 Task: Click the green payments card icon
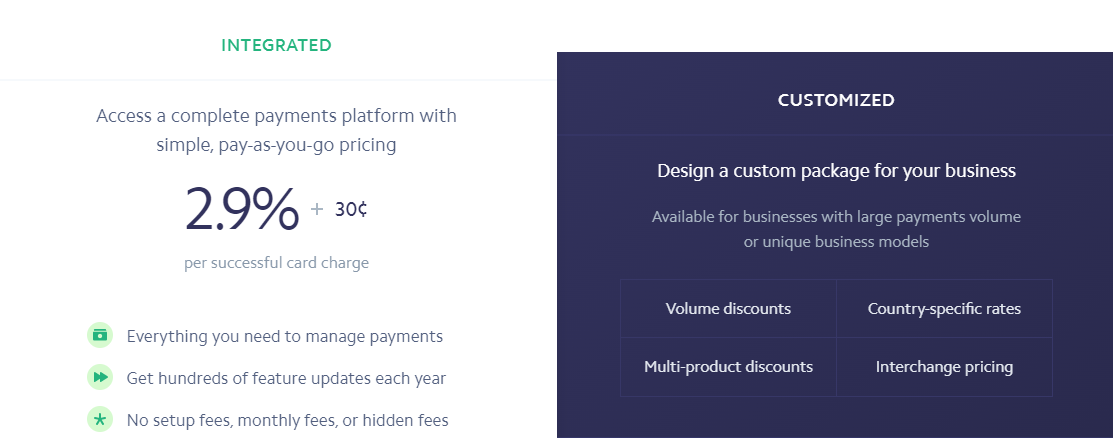coord(100,335)
